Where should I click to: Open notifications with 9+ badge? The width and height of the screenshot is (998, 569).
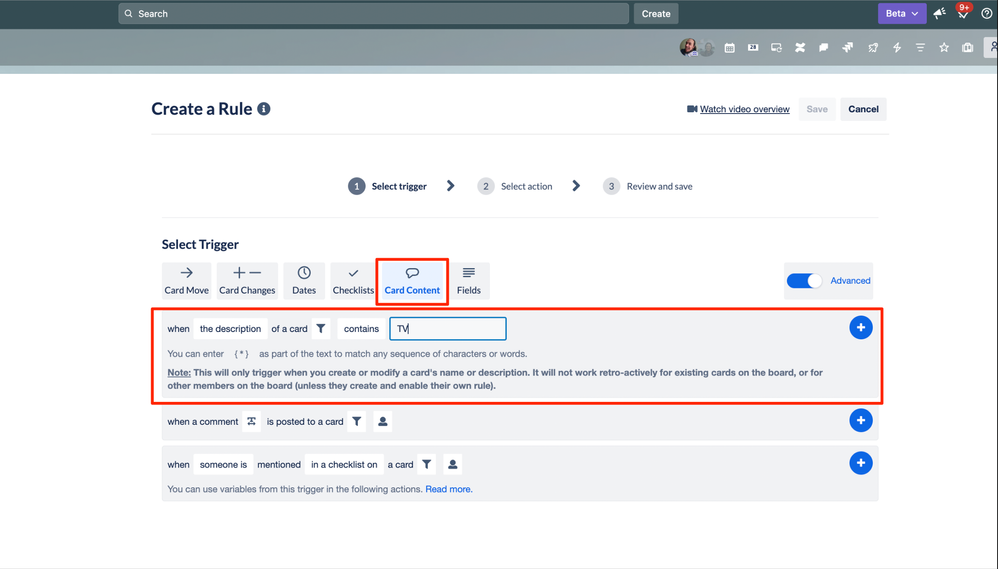click(x=963, y=13)
